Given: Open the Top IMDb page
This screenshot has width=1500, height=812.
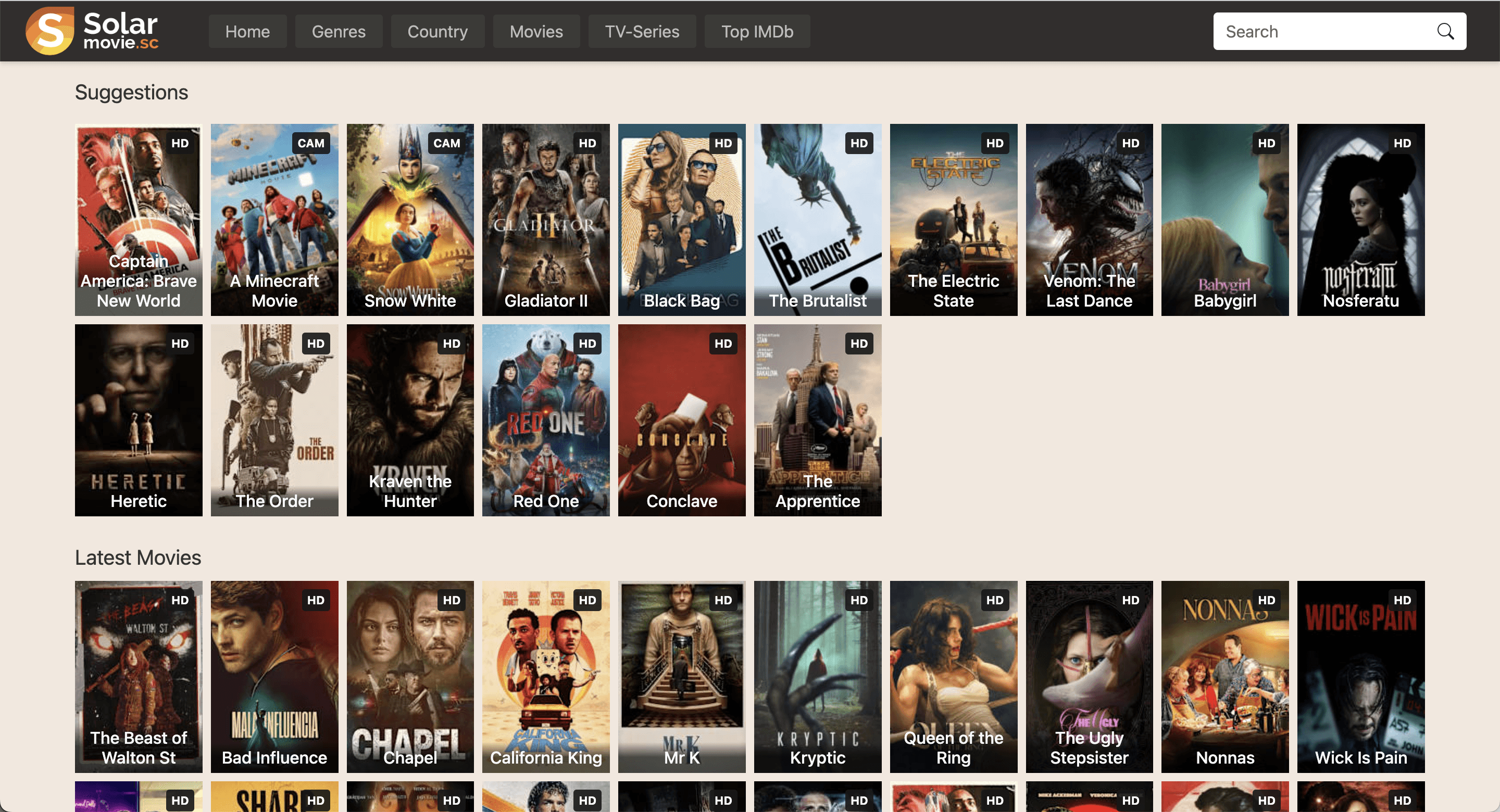Looking at the screenshot, I should (x=757, y=31).
